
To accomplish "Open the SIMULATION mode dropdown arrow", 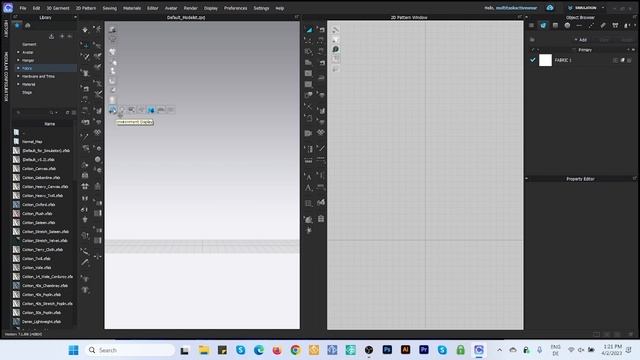I will (603, 8).
